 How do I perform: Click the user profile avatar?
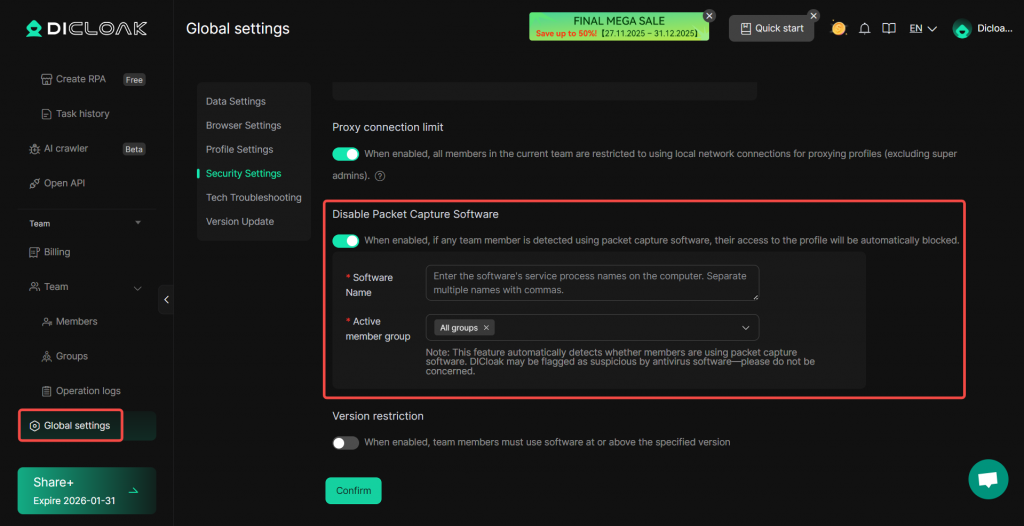(962, 29)
